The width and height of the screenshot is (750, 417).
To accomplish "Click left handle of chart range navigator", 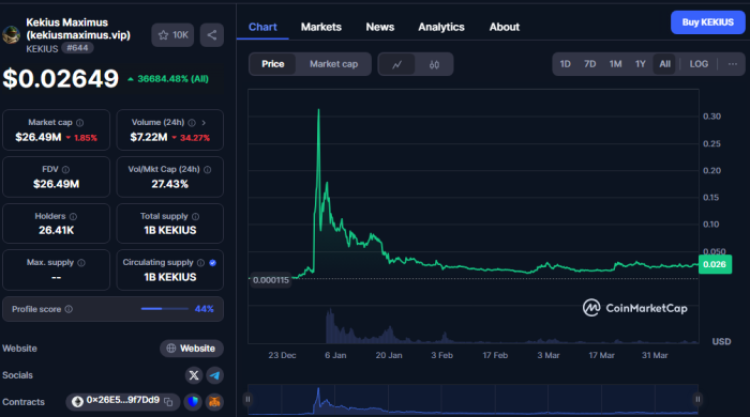I will [248, 399].
